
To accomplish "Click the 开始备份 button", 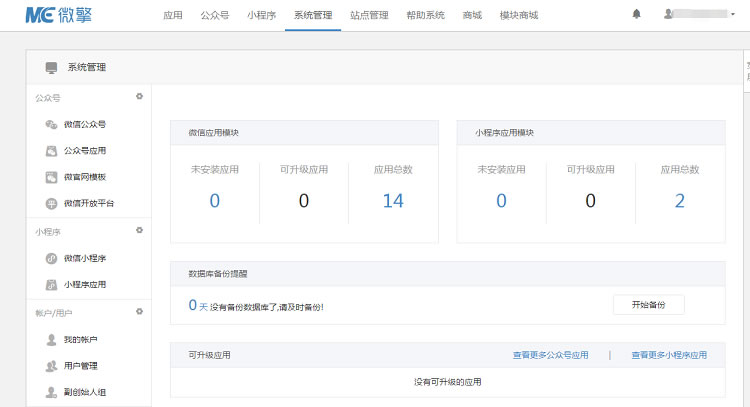I will [649, 305].
